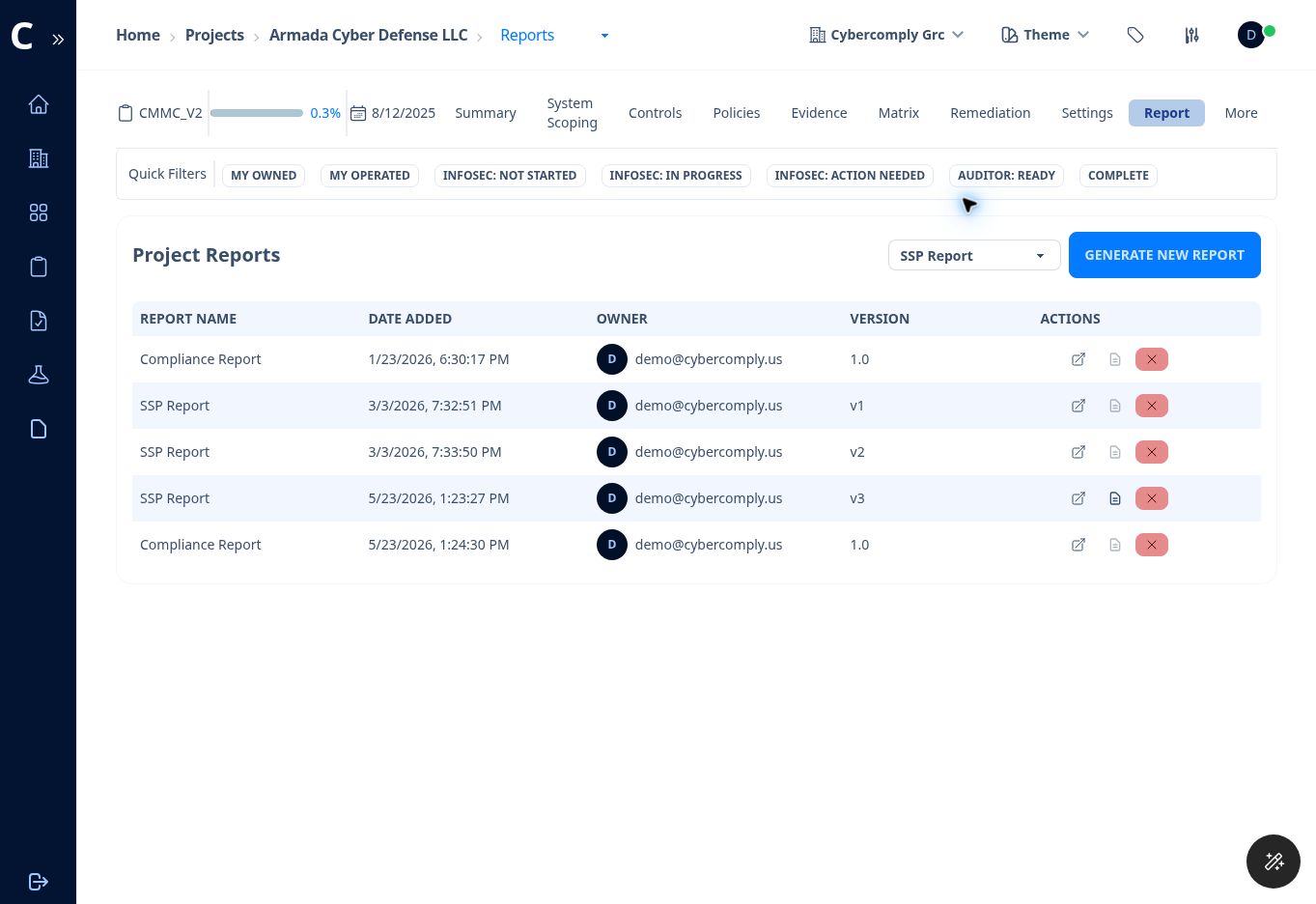This screenshot has height=904, width=1316.
Task: Click the logout icon in the sidebar
Action: pyautogui.click(x=39, y=882)
